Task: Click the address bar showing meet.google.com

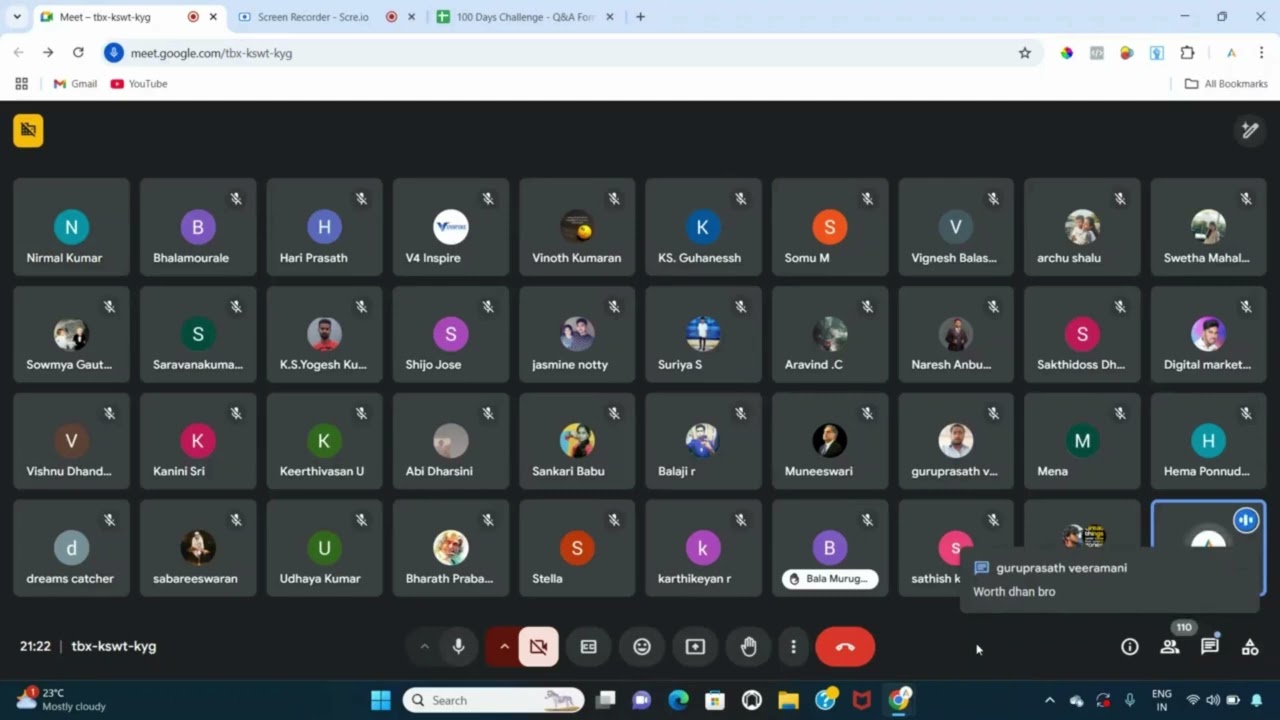Action: tap(570, 53)
